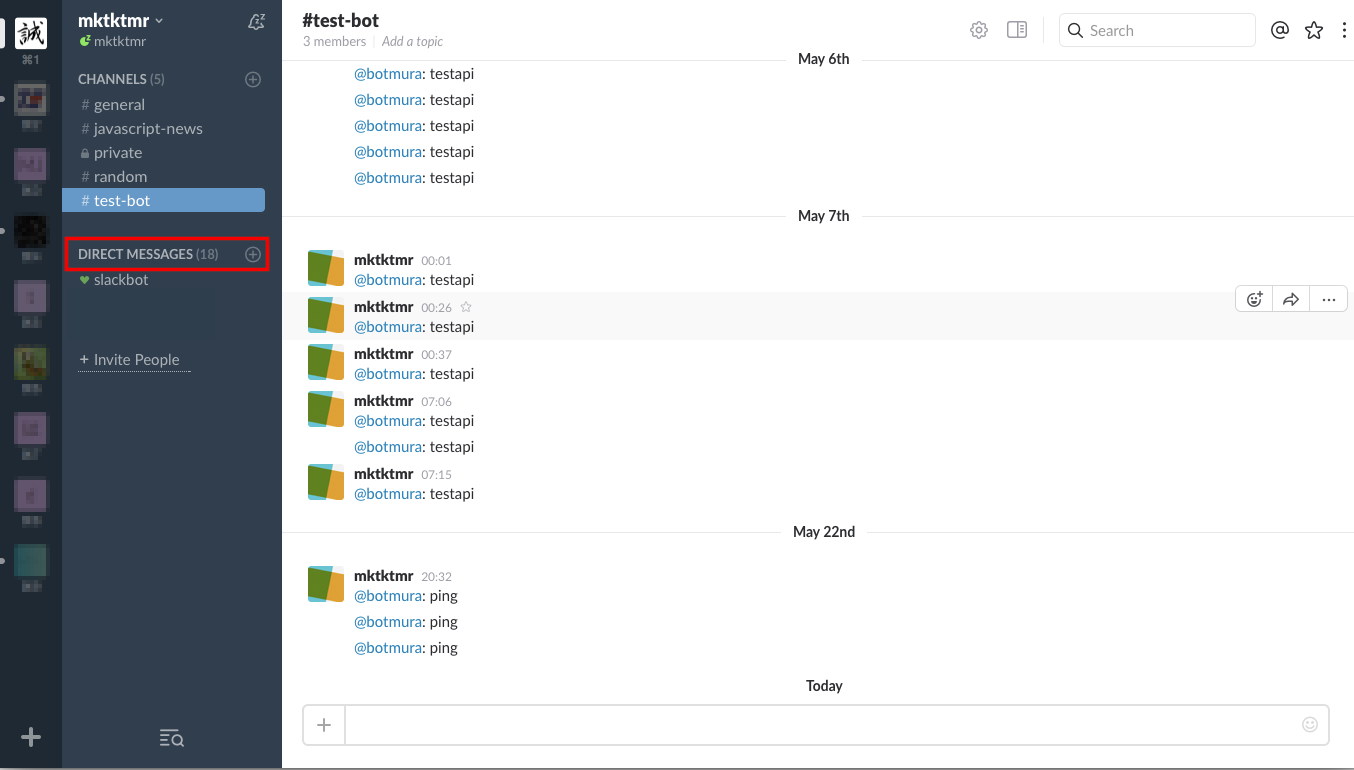The width and height of the screenshot is (1354, 770).
Task: Click mktktmr presence status under workspace name
Action: [113, 42]
